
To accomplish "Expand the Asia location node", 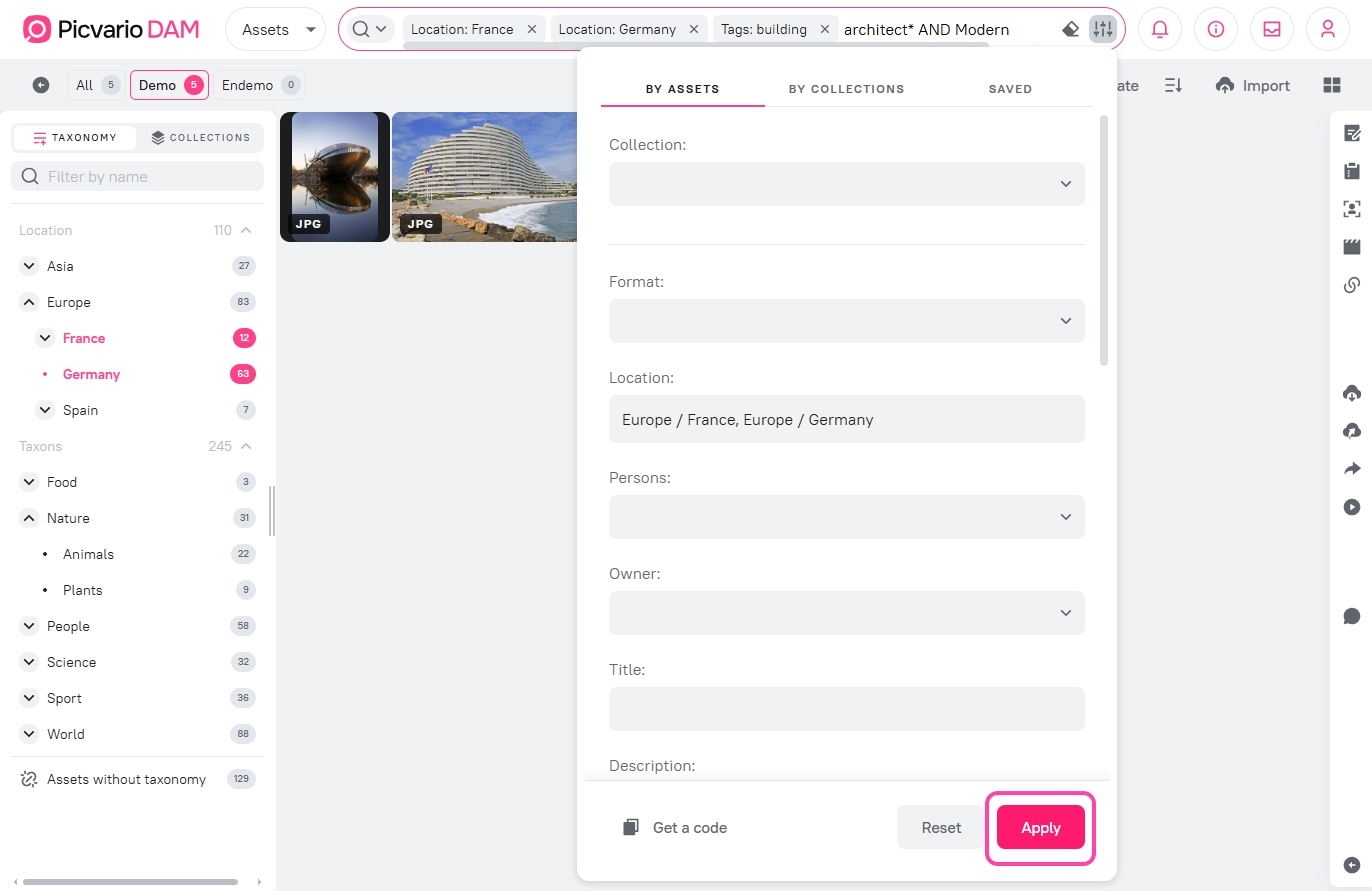I will pyautogui.click(x=29, y=266).
